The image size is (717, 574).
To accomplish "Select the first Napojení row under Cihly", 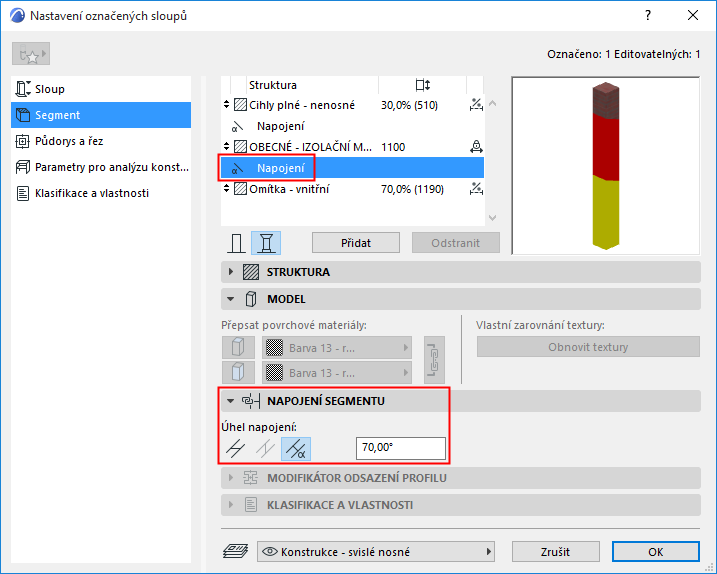I will 352,126.
